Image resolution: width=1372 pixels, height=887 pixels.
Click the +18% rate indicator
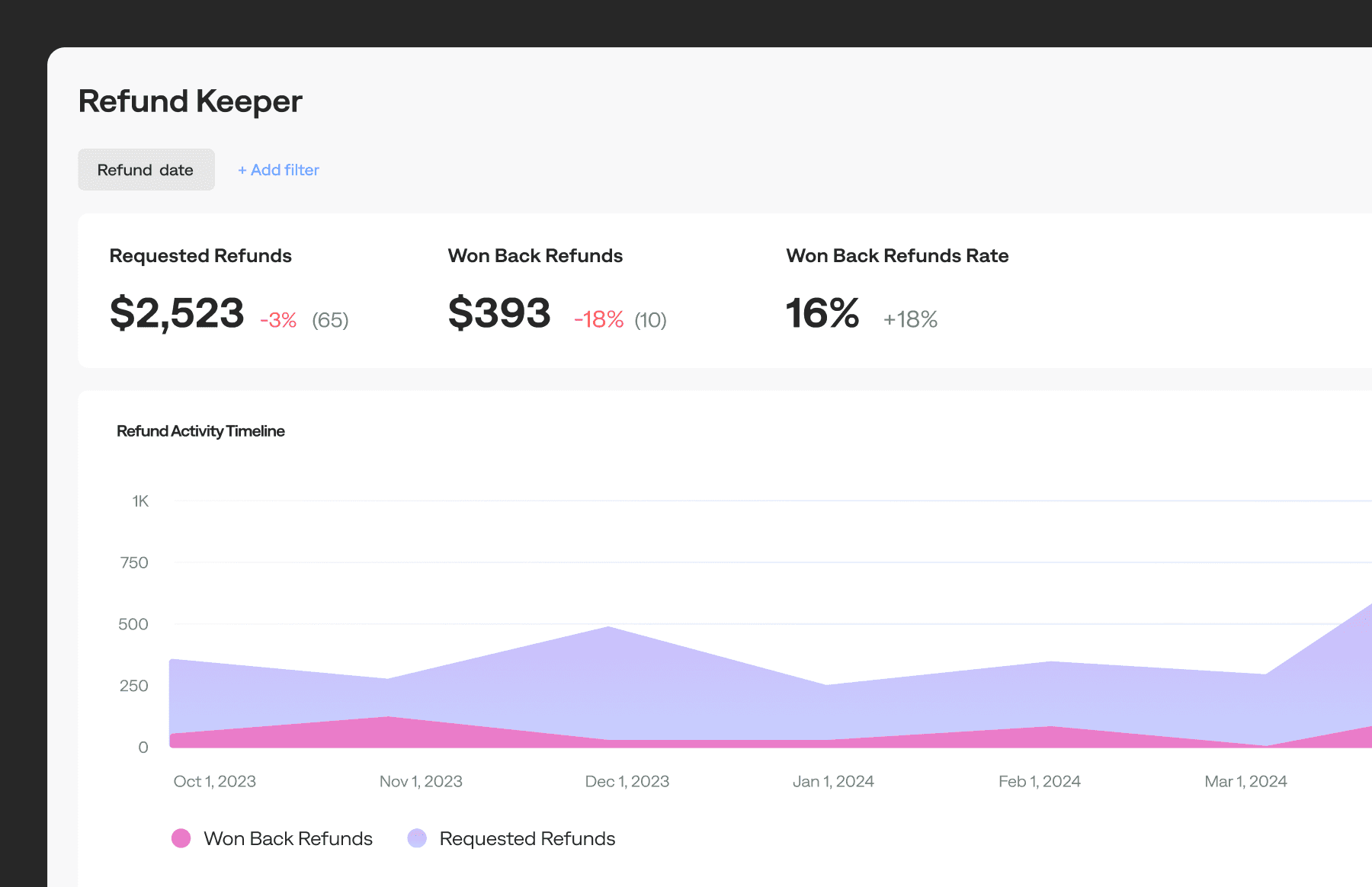(910, 320)
